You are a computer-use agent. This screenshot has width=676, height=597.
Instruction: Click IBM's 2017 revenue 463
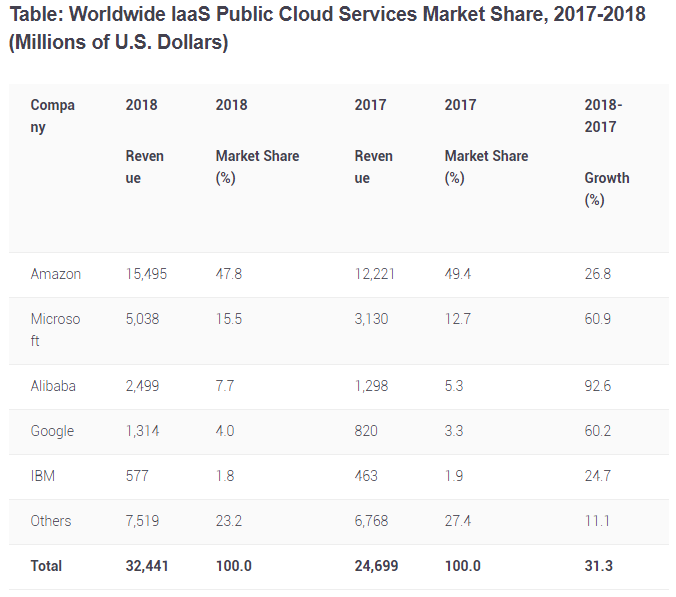point(366,476)
